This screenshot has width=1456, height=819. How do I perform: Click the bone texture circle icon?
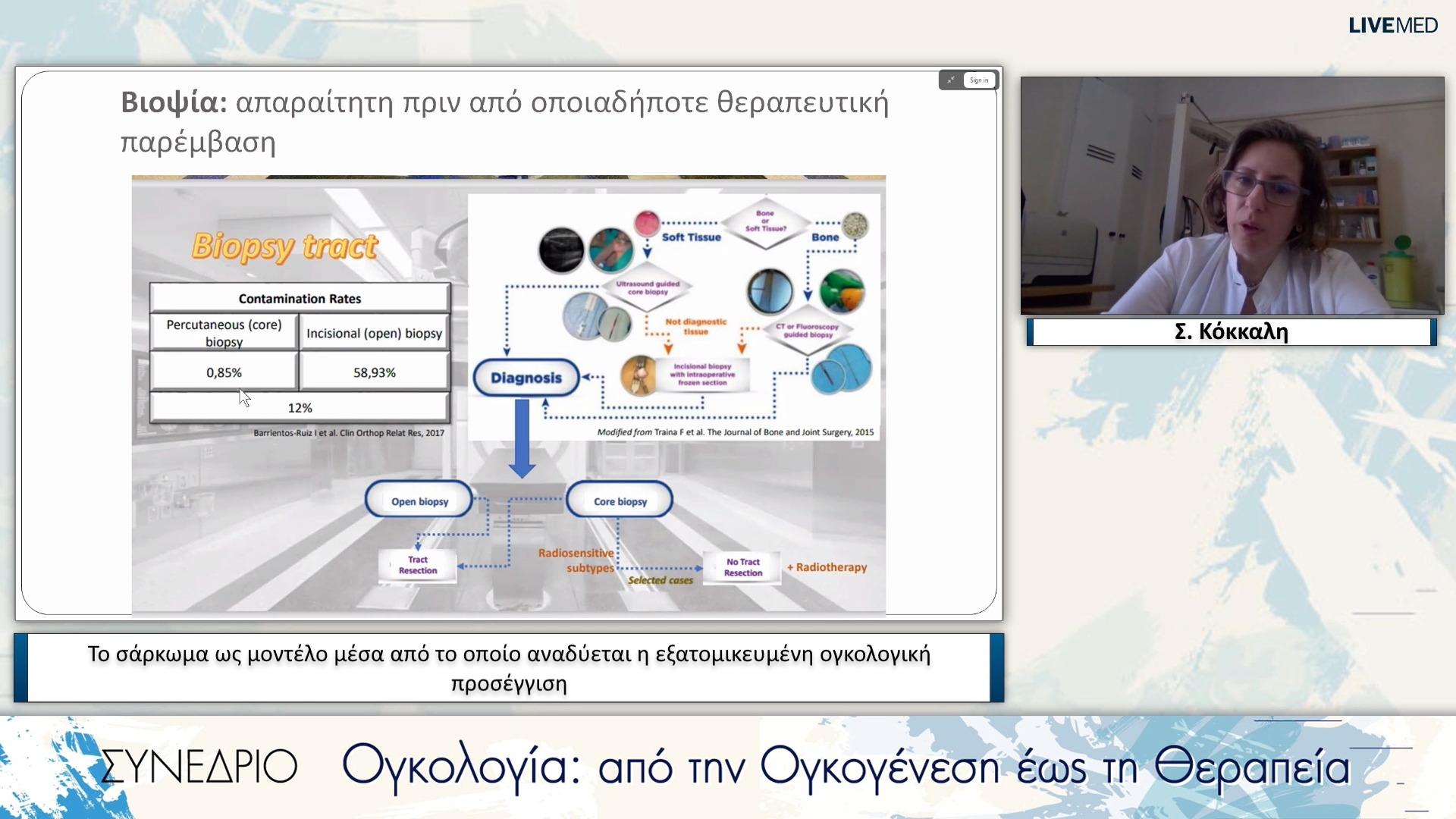855,224
